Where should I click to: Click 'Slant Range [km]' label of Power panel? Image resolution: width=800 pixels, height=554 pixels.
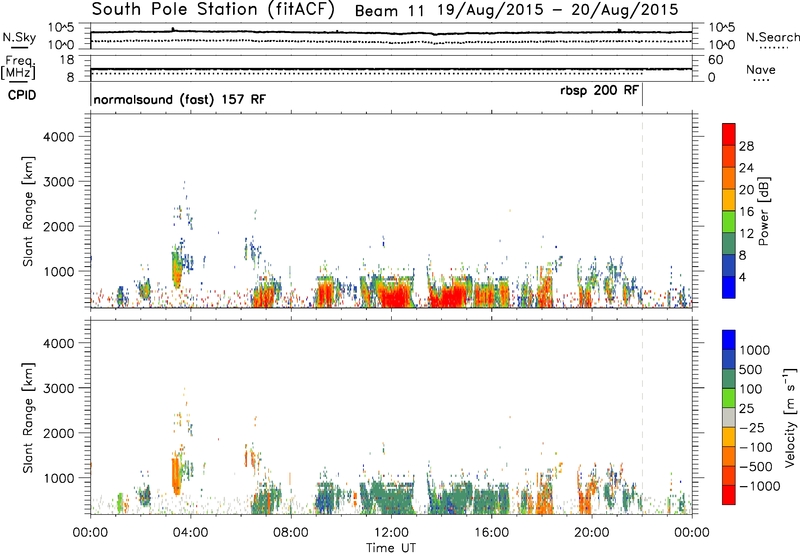point(28,211)
